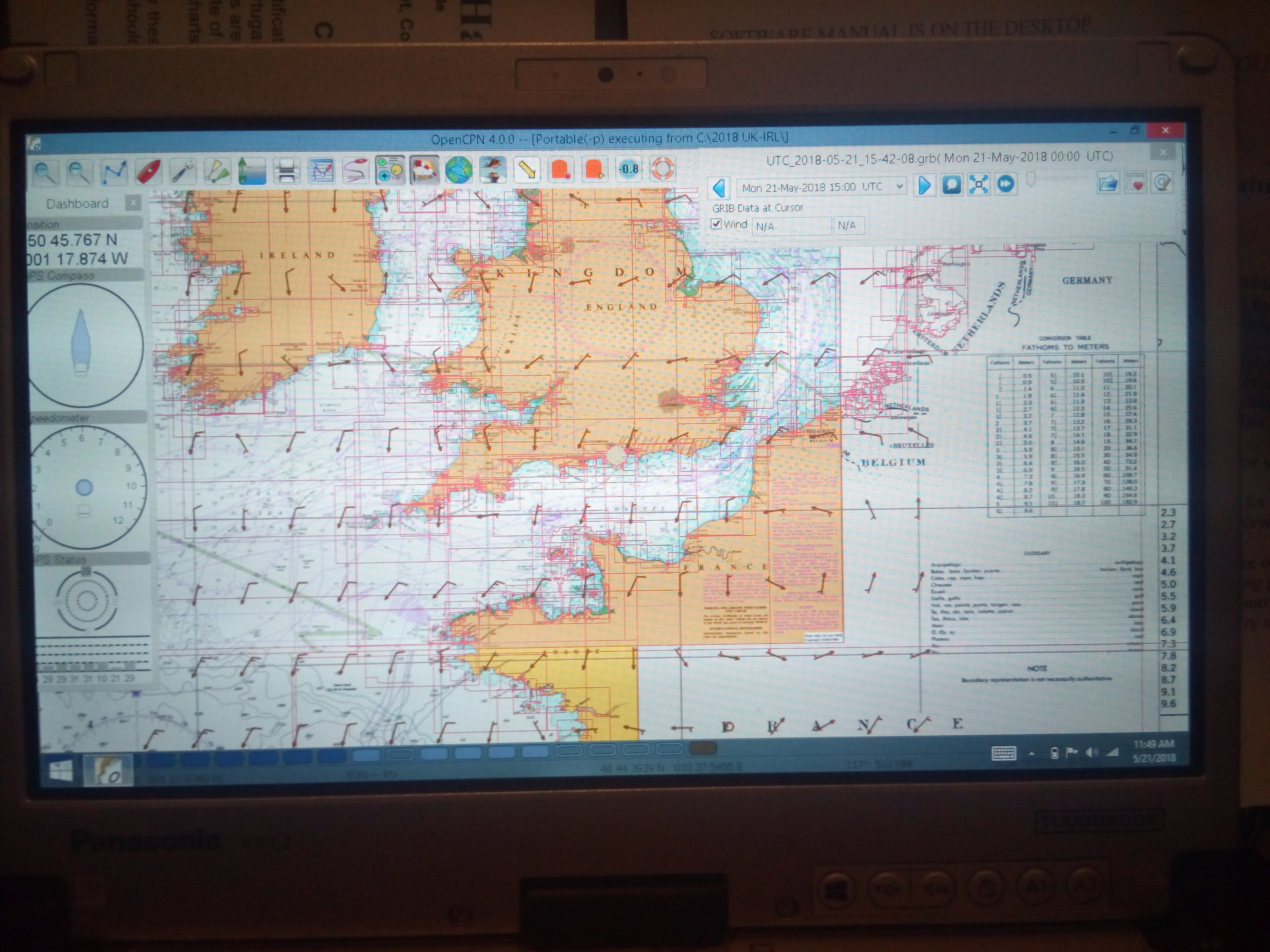This screenshot has width=1270, height=952.
Task: Click the Speedometer gauge
Action: tap(85, 488)
